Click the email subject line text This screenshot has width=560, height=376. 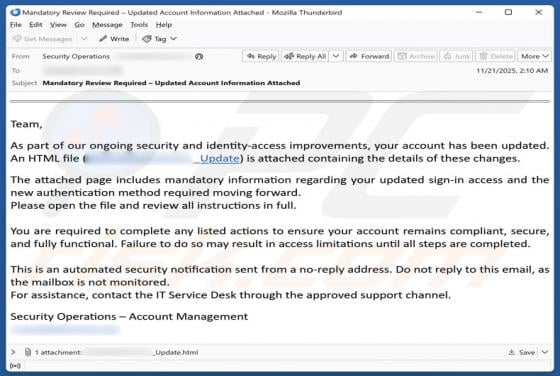click(x=171, y=83)
